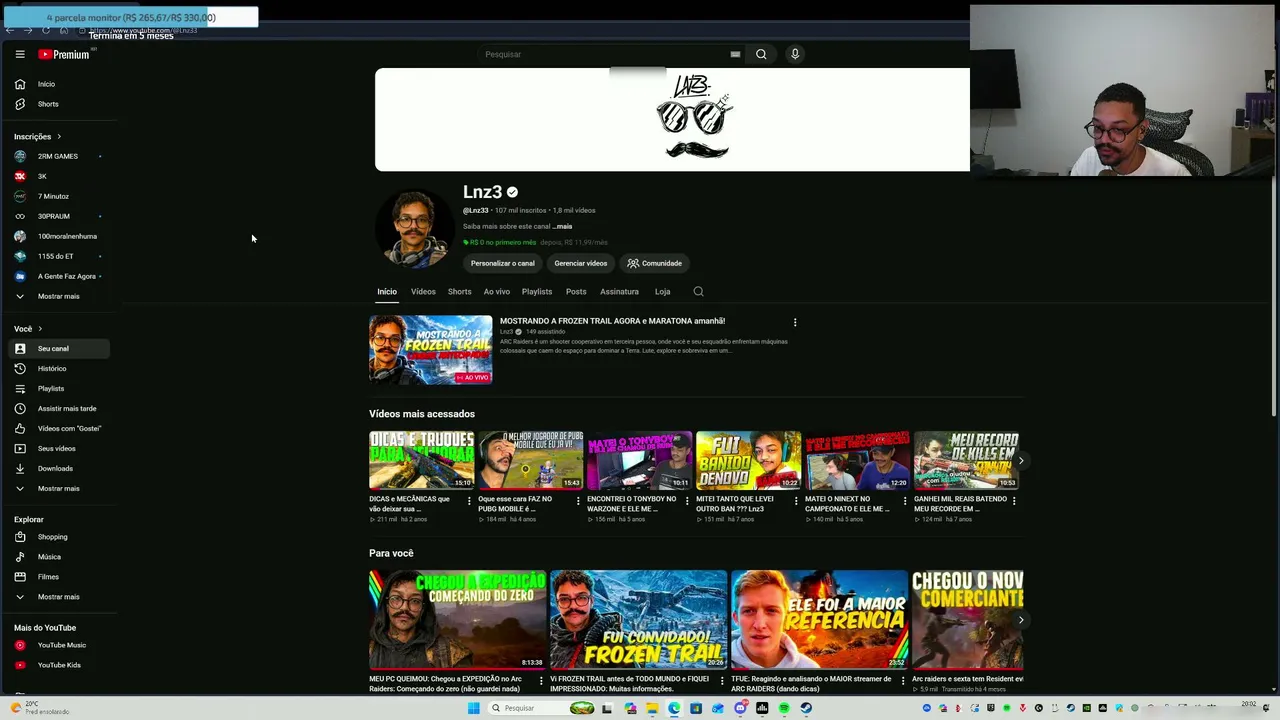Image resolution: width=1280 pixels, height=720 pixels.
Task: Expand Mostrar mais under Inscrições
Action: point(59,296)
